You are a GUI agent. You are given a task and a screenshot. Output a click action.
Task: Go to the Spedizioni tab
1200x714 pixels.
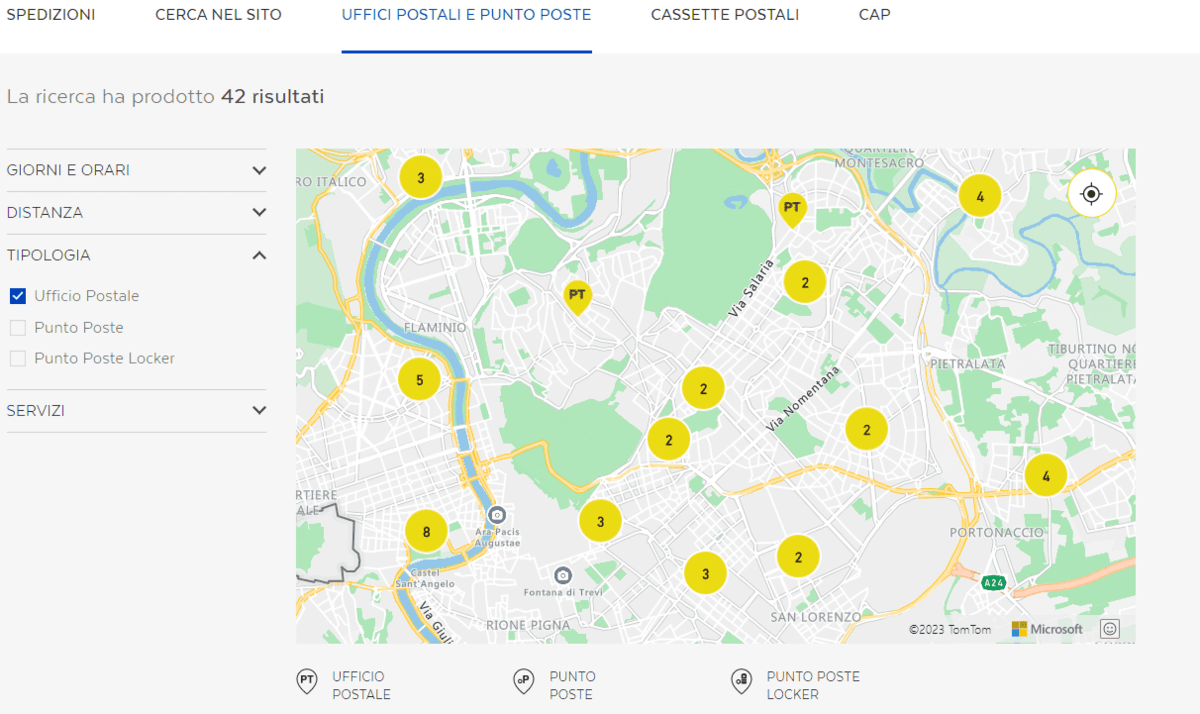[51, 15]
